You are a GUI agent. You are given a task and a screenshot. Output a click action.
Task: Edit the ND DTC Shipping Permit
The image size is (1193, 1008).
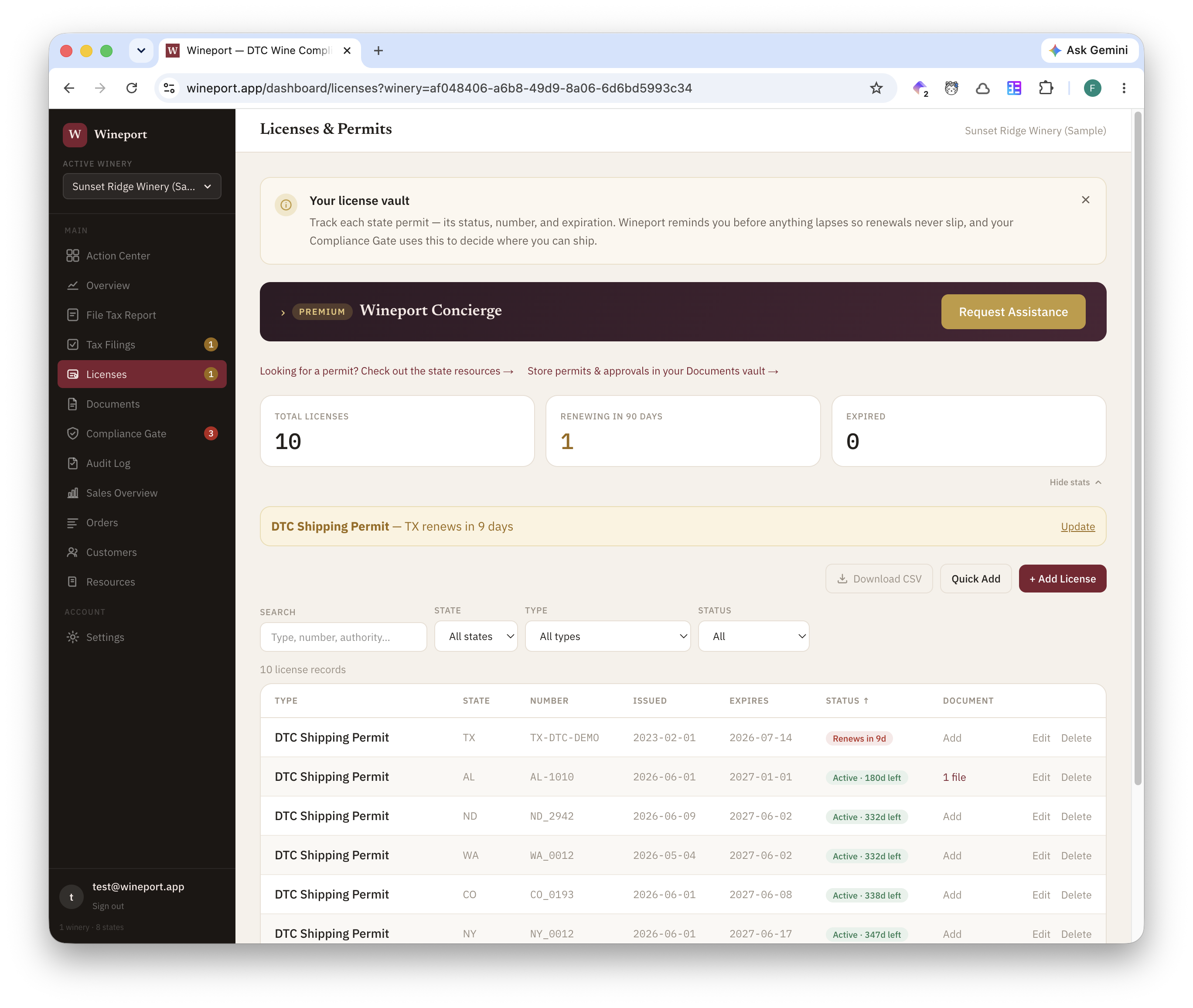(1041, 816)
